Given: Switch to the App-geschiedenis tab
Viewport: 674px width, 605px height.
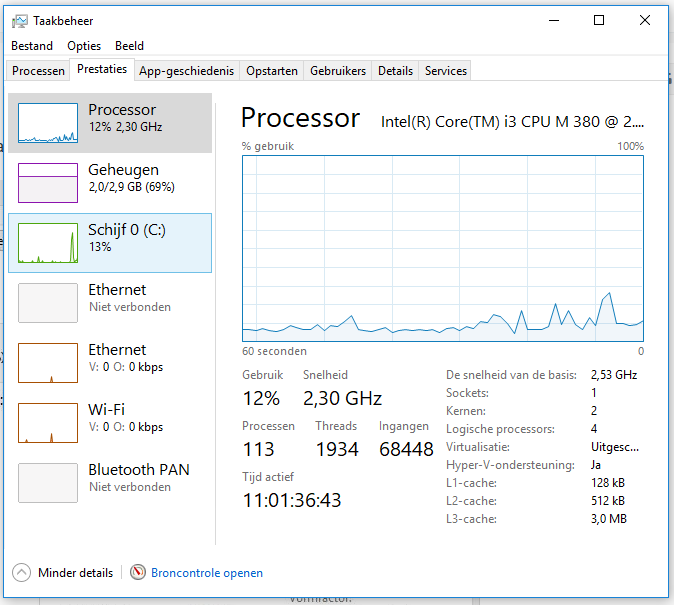Looking at the screenshot, I should pos(186,71).
